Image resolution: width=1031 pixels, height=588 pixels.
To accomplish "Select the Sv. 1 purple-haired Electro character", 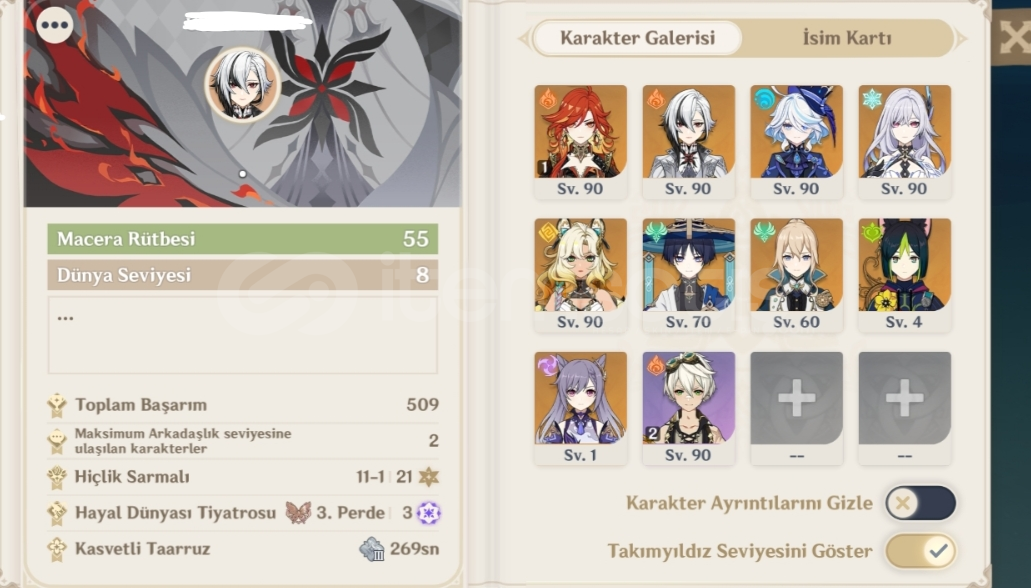I will pyautogui.click(x=580, y=408).
